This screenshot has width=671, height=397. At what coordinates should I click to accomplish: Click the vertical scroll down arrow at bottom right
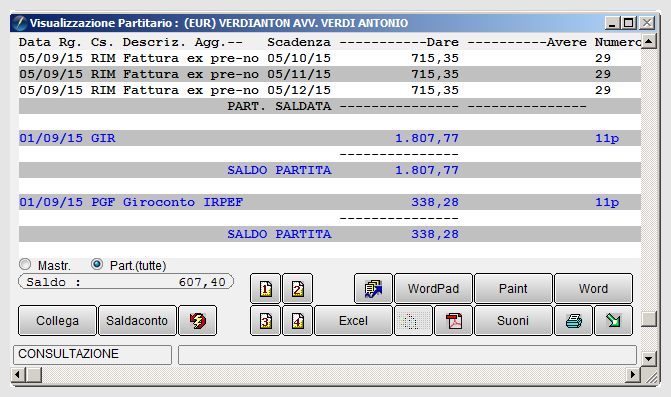(649, 358)
